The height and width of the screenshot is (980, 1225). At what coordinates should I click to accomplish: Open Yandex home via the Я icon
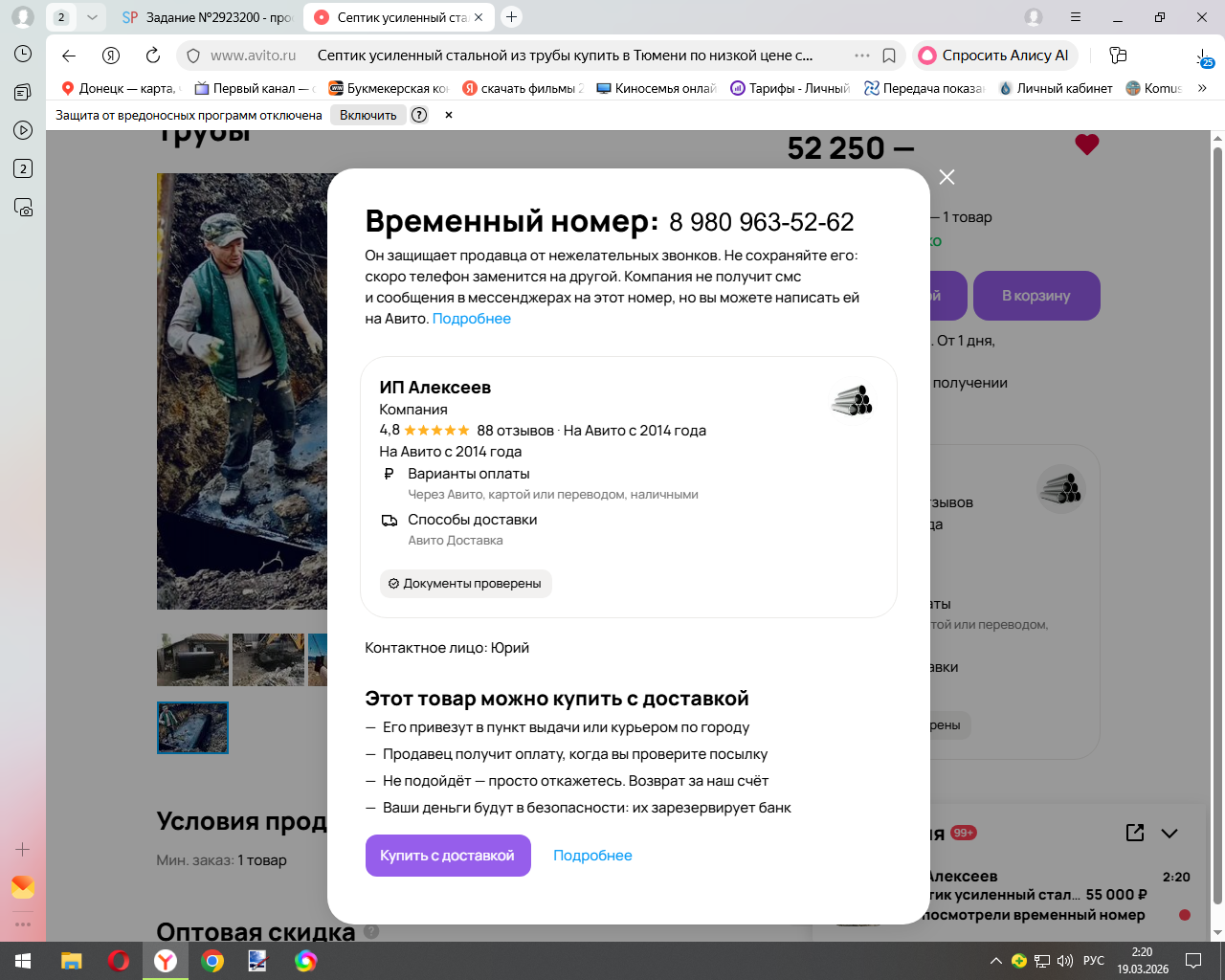pos(111,56)
